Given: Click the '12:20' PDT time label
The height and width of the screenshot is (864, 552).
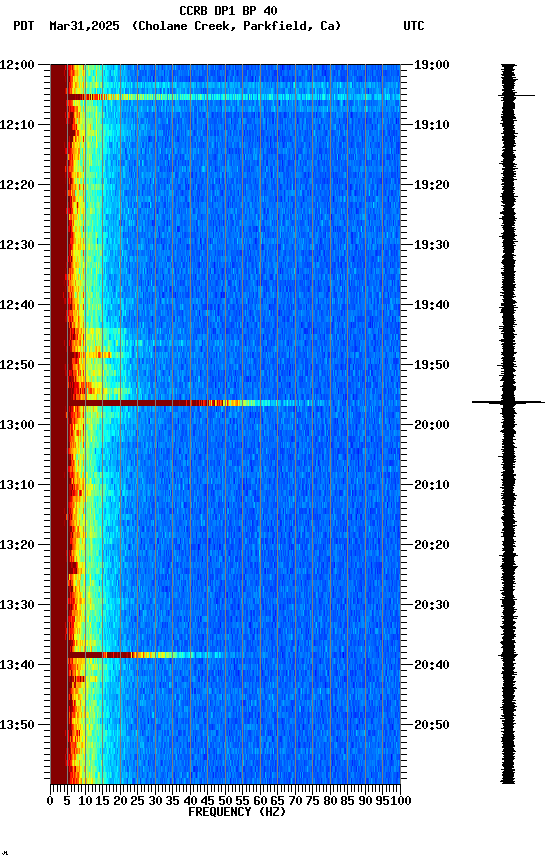Looking at the screenshot, I should coord(17,185).
